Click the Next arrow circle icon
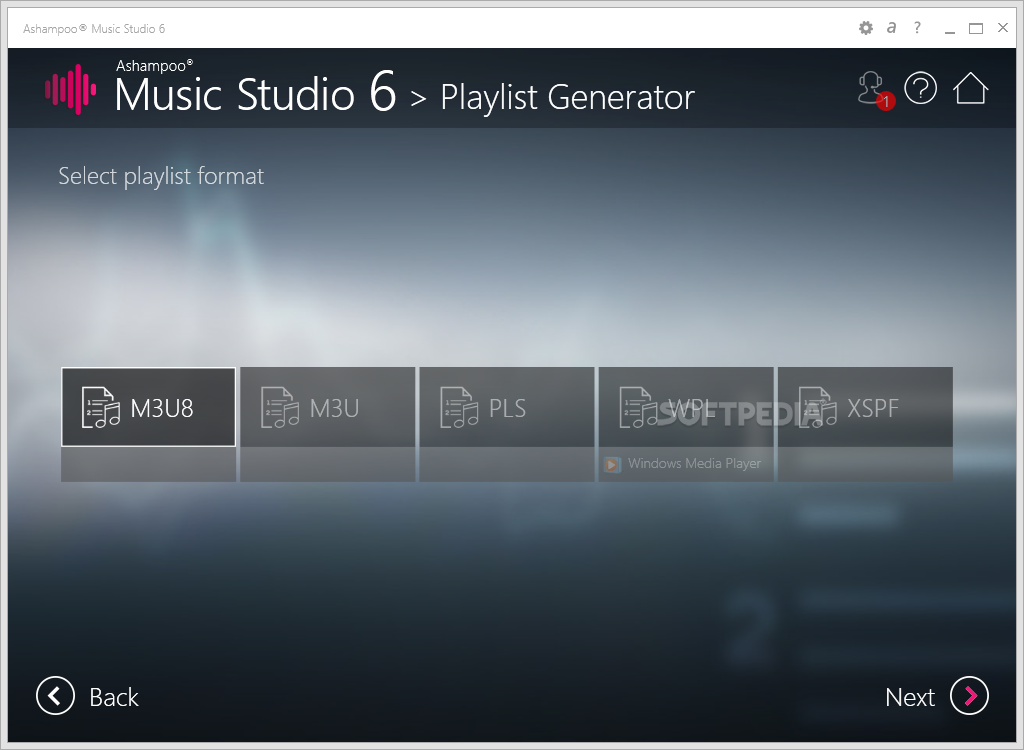This screenshot has height=750, width=1024. (969, 696)
